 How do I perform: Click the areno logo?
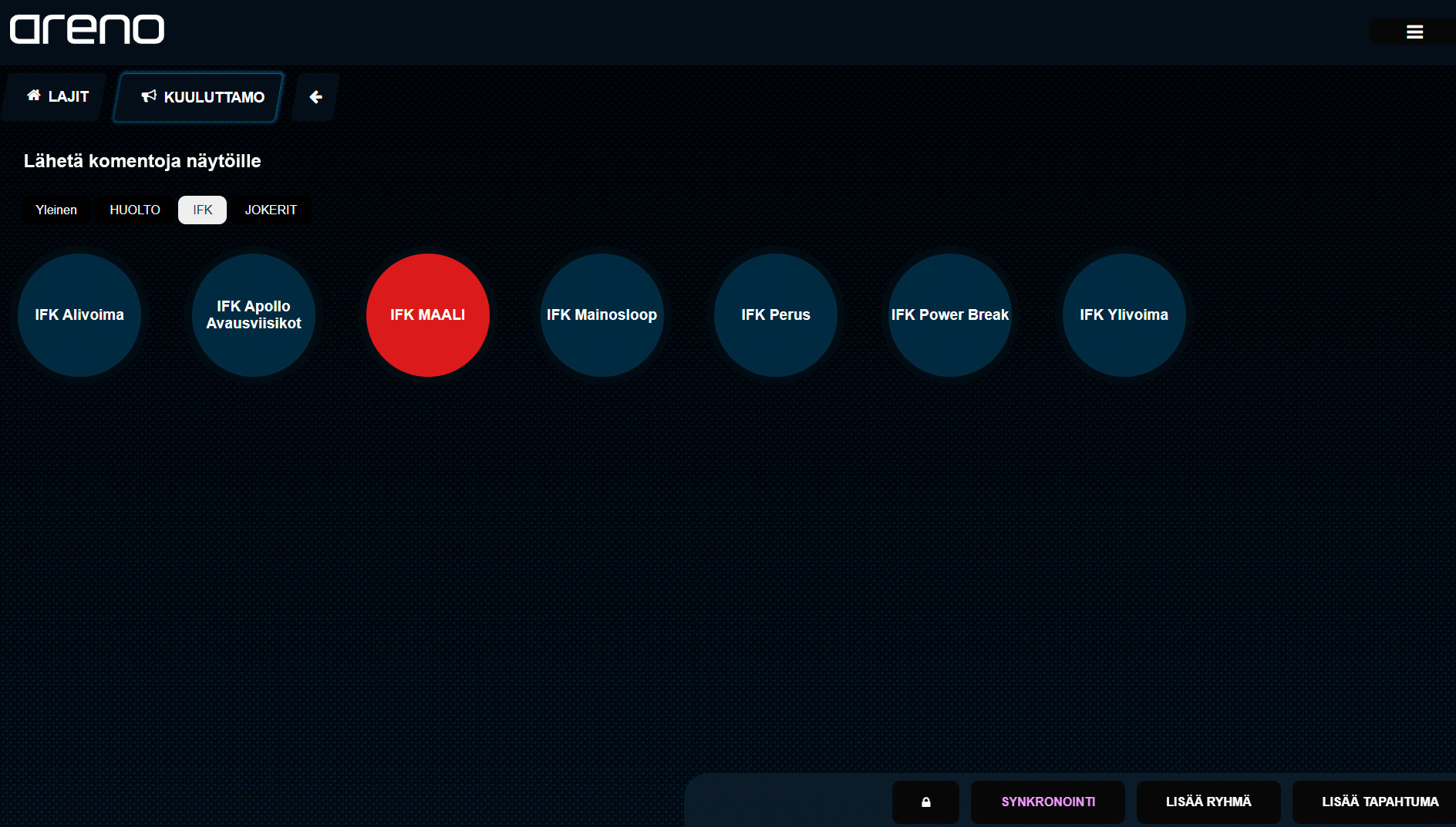87,29
